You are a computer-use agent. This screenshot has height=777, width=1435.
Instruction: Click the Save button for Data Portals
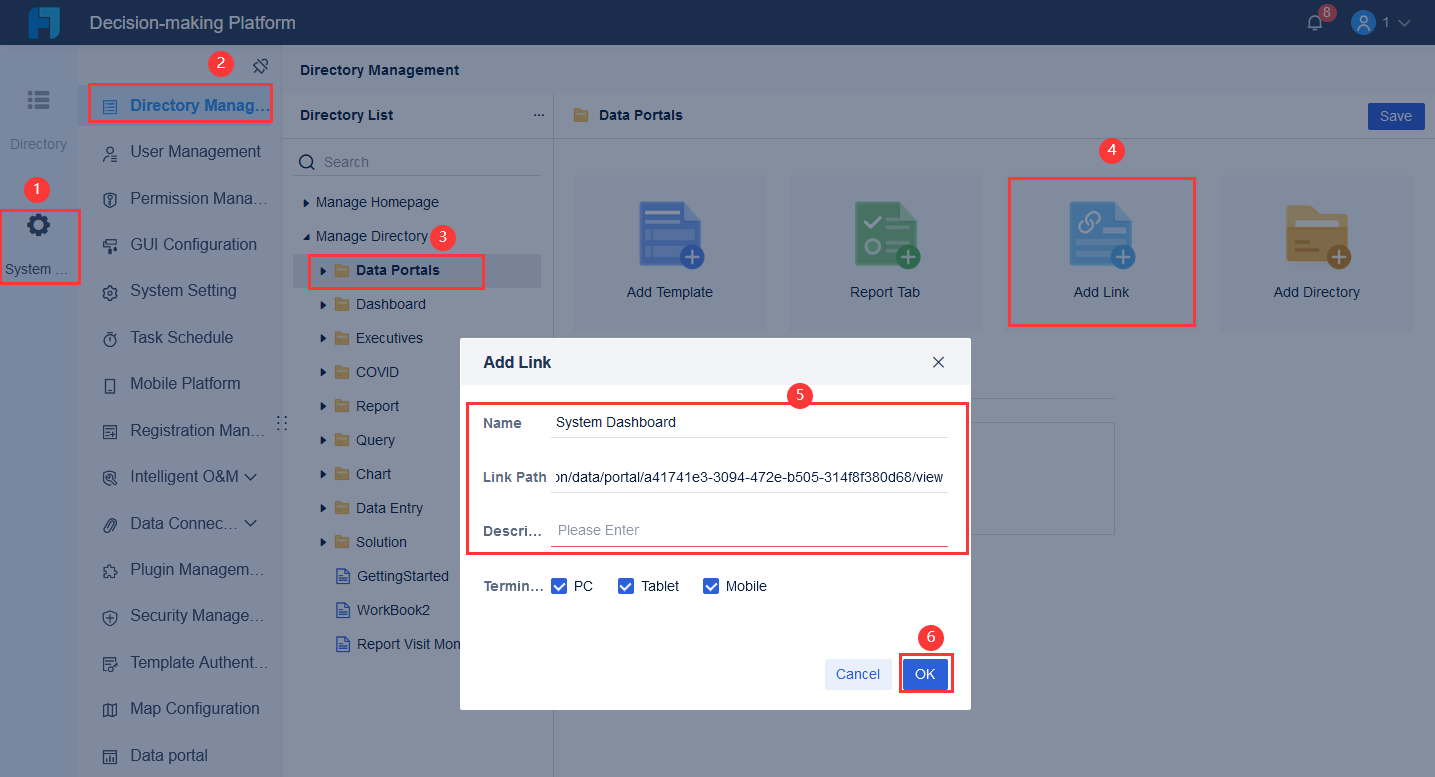click(x=1396, y=116)
